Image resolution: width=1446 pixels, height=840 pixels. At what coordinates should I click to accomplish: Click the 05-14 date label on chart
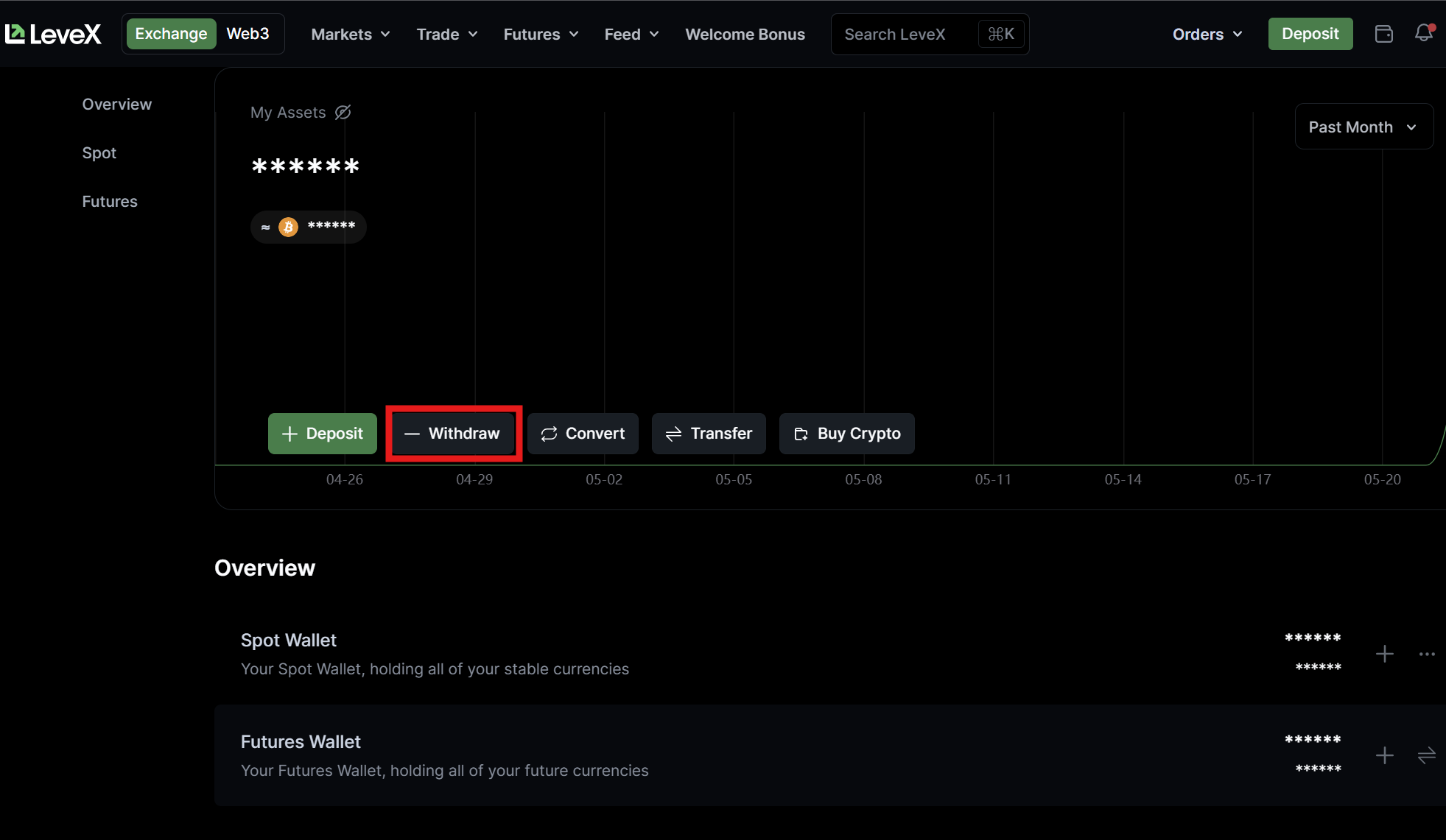point(1123,480)
